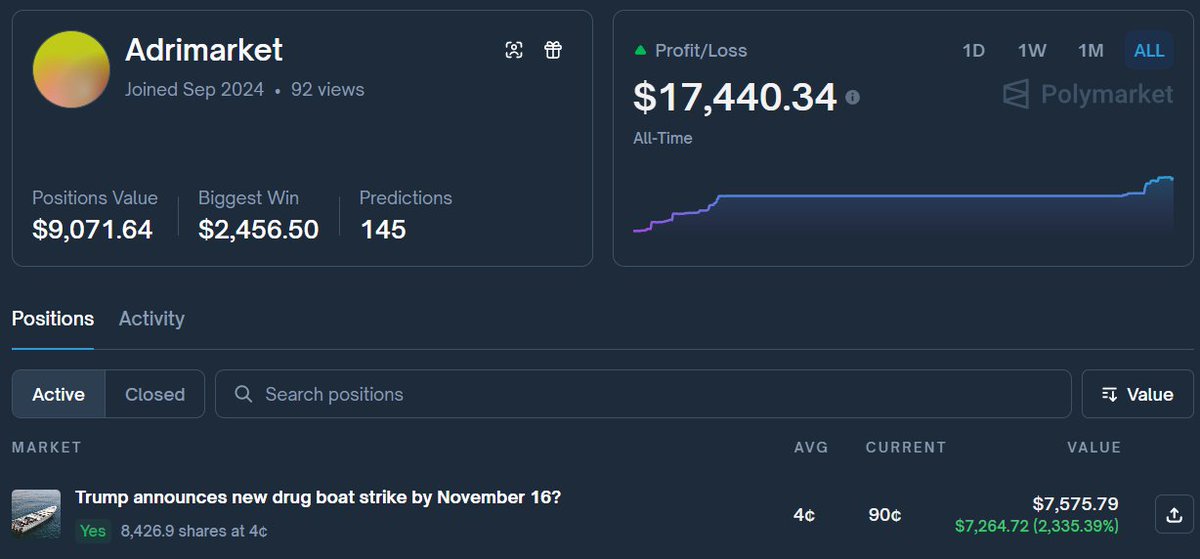The width and height of the screenshot is (1200, 559).
Task: Select the 1M timeframe
Action: click(x=1090, y=50)
